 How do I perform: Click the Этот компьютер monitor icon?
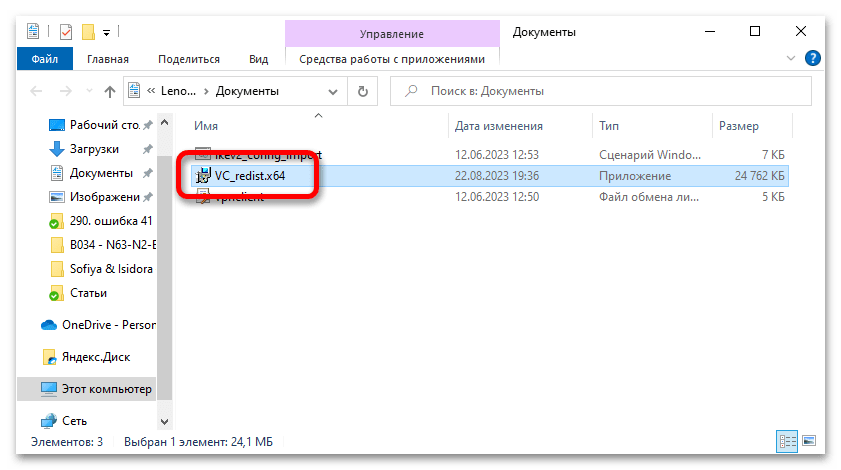tap(49, 389)
